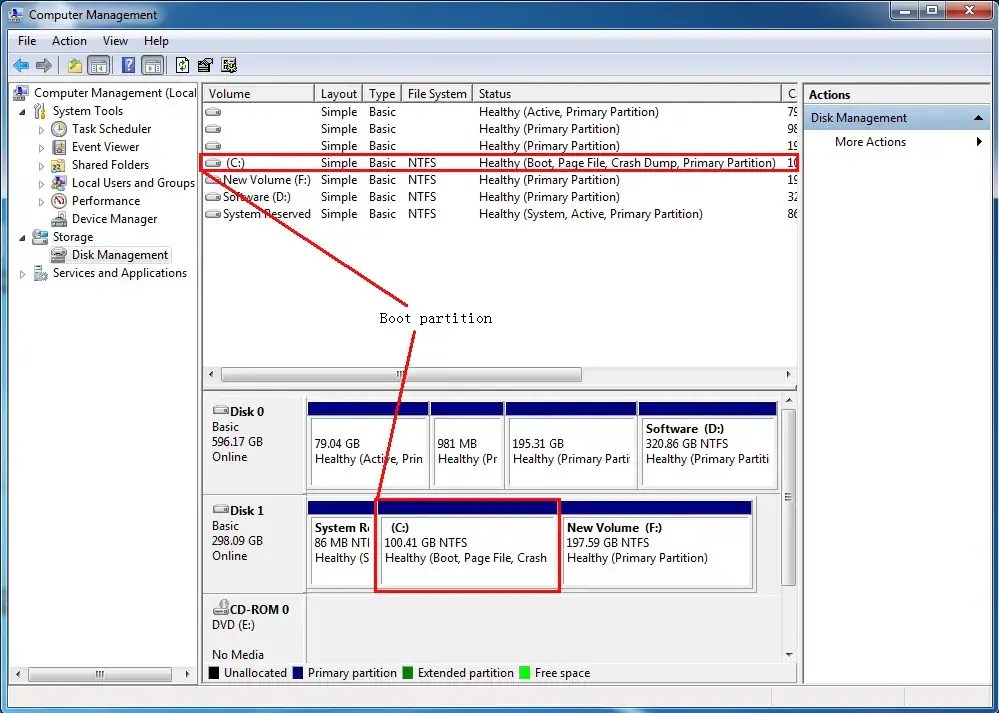Click the Computer Management title bar icon
The width and height of the screenshot is (999, 713).
tap(15, 13)
